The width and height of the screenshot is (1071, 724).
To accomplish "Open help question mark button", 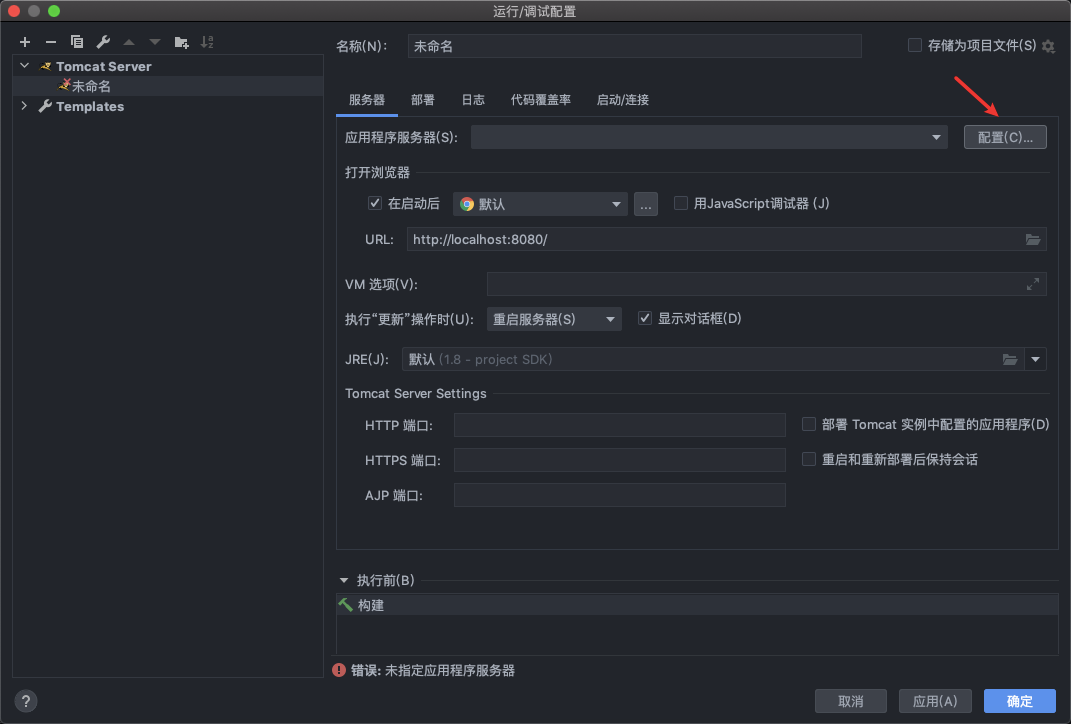I will [26, 701].
